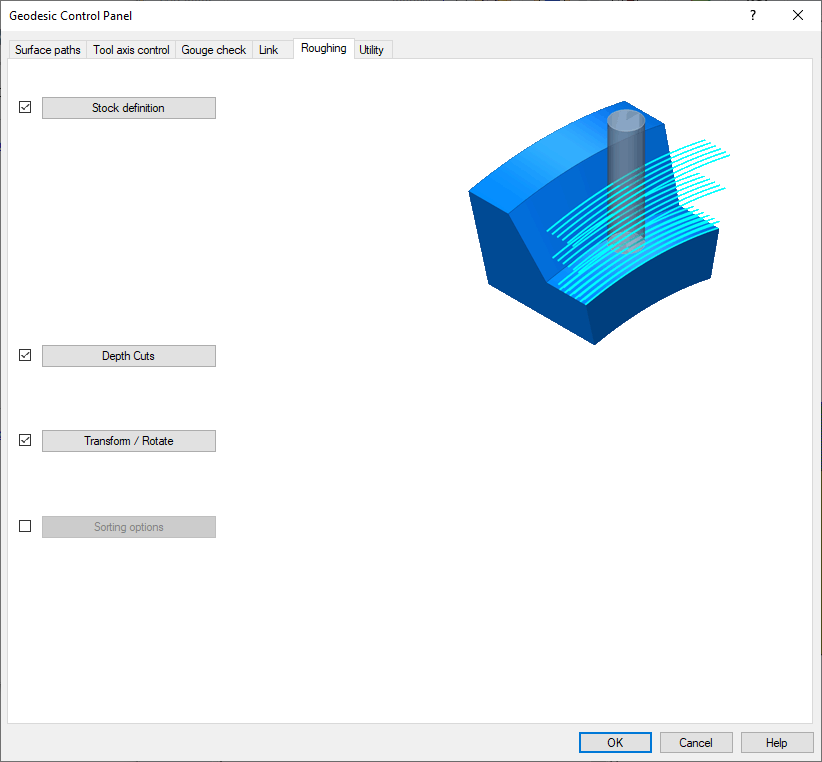Toggle the Transform / Rotate checkbox
Screen dimensions: 822x762
pos(26,440)
